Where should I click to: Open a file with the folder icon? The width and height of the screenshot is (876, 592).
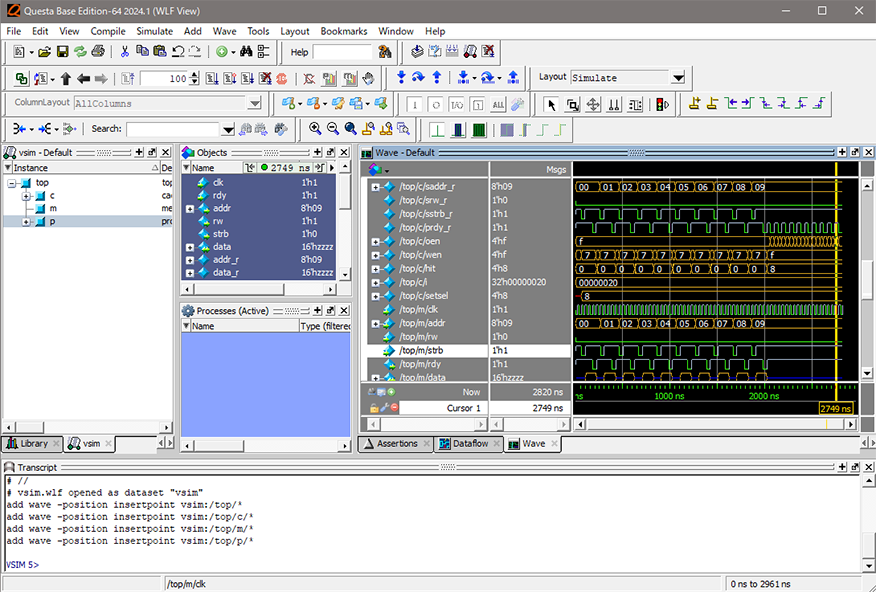click(x=45, y=52)
